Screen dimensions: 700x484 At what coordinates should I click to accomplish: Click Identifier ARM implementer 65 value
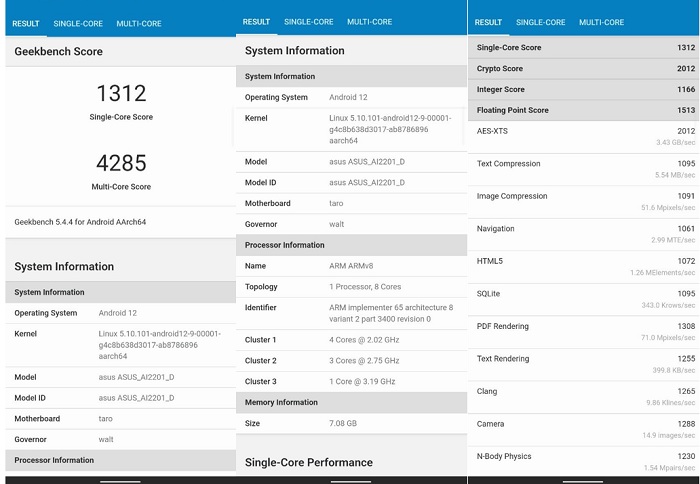pos(391,313)
